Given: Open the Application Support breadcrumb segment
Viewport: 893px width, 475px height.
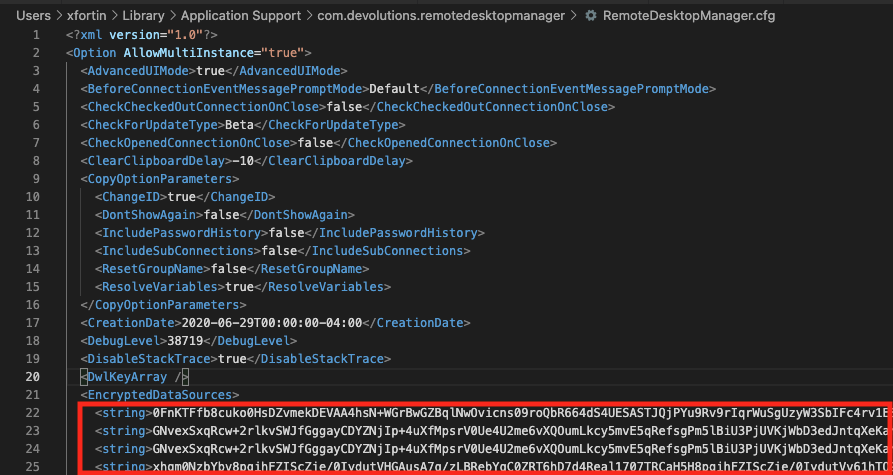Looking at the screenshot, I should pos(241,15).
